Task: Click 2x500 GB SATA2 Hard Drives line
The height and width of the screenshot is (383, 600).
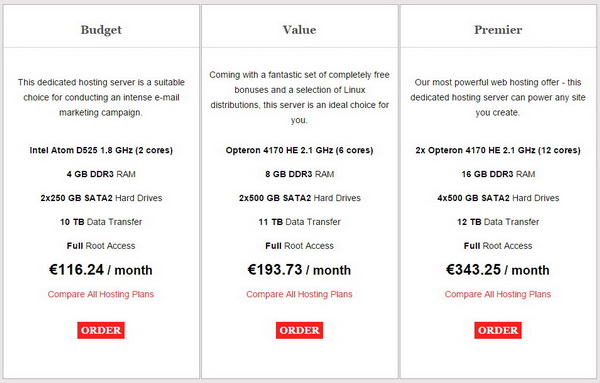Action: click(x=300, y=198)
